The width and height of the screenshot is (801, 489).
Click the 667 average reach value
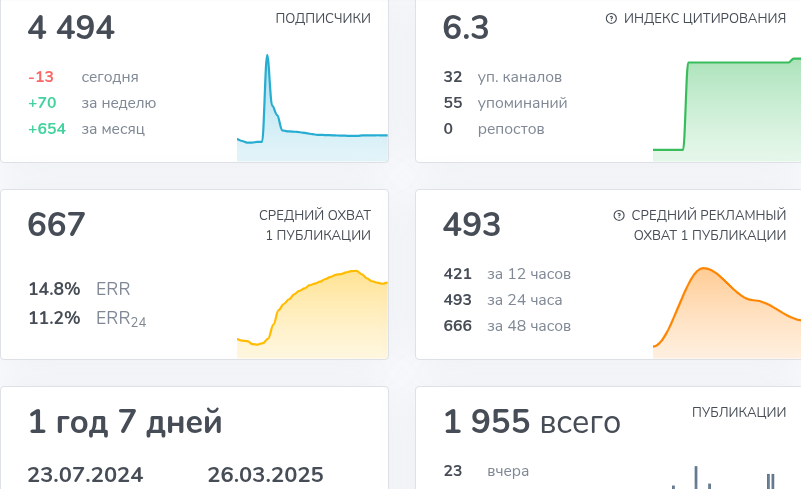56,224
